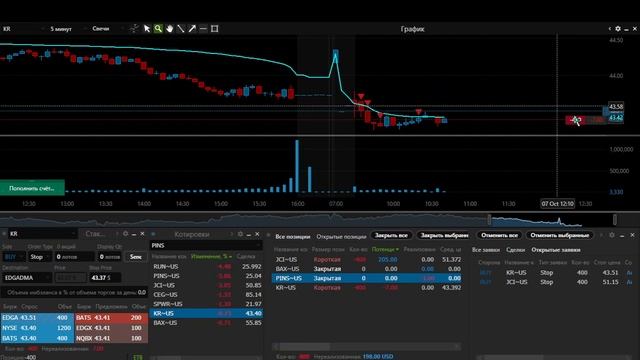Select the JCI~US position row

[x=367, y=259]
